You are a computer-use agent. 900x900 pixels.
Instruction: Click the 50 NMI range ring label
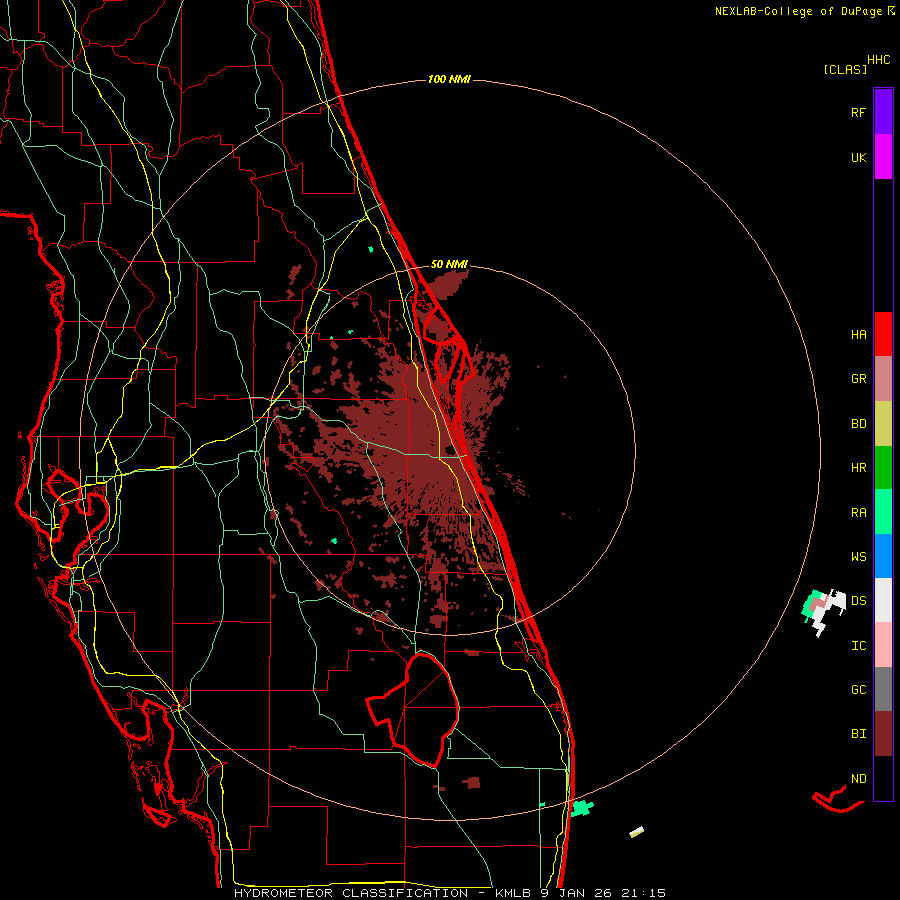point(449,264)
